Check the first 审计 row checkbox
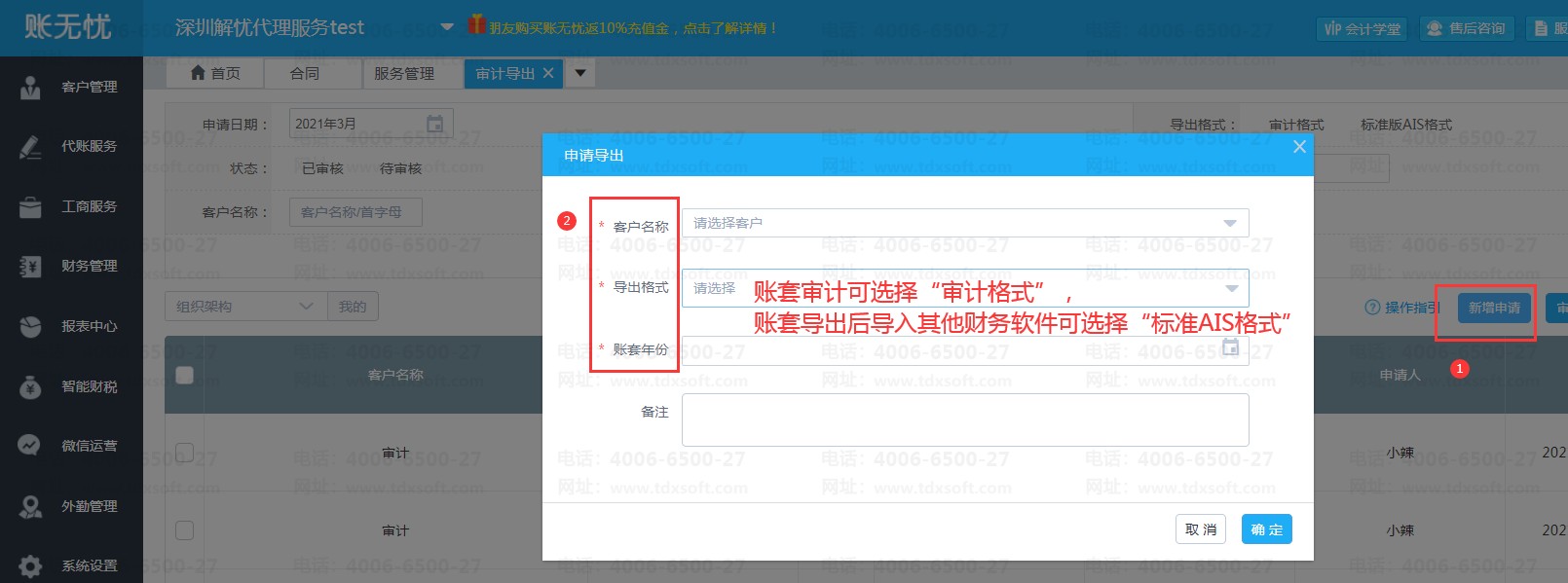This screenshot has width=1568, height=583. [184, 453]
